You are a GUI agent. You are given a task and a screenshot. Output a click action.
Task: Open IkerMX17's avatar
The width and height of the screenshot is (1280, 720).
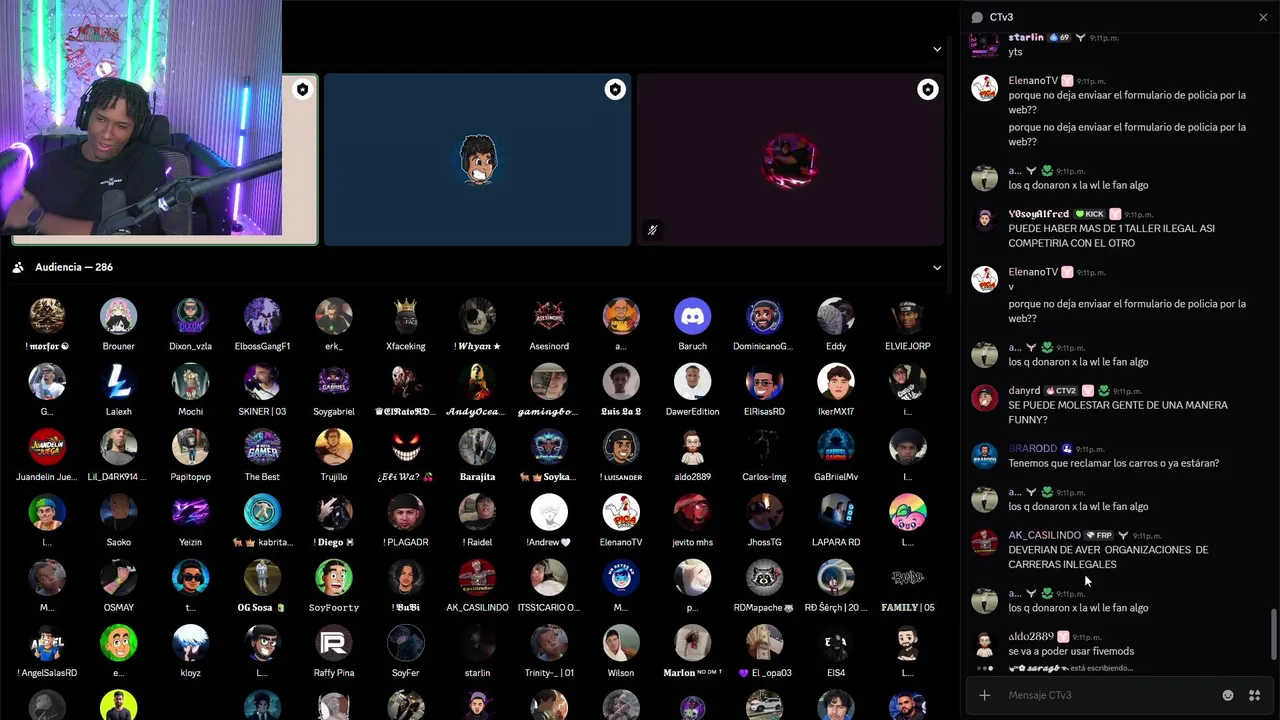point(836,381)
